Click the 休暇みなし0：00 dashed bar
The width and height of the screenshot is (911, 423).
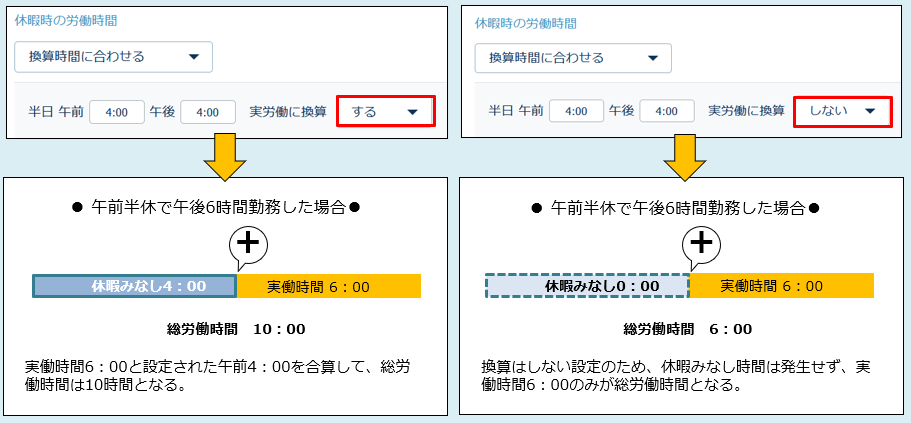click(x=587, y=286)
